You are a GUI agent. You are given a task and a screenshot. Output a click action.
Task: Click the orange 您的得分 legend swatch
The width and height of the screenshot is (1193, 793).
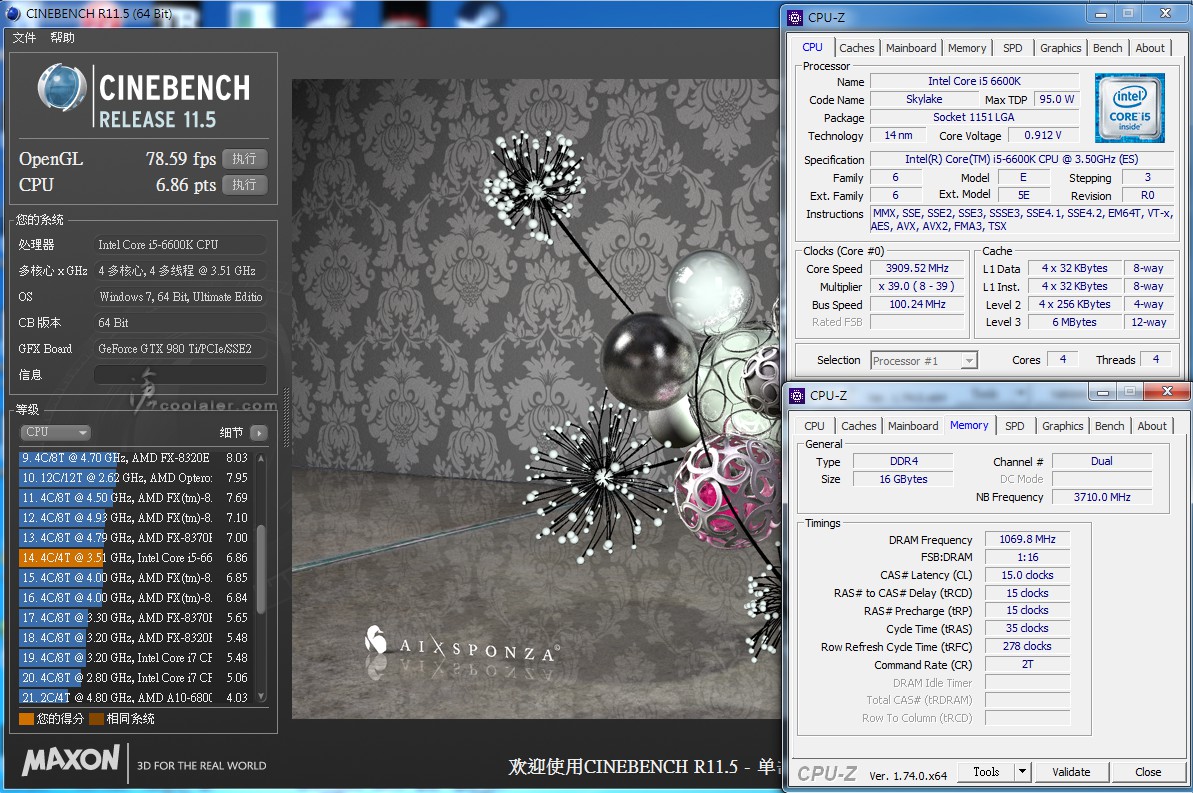pos(26,719)
